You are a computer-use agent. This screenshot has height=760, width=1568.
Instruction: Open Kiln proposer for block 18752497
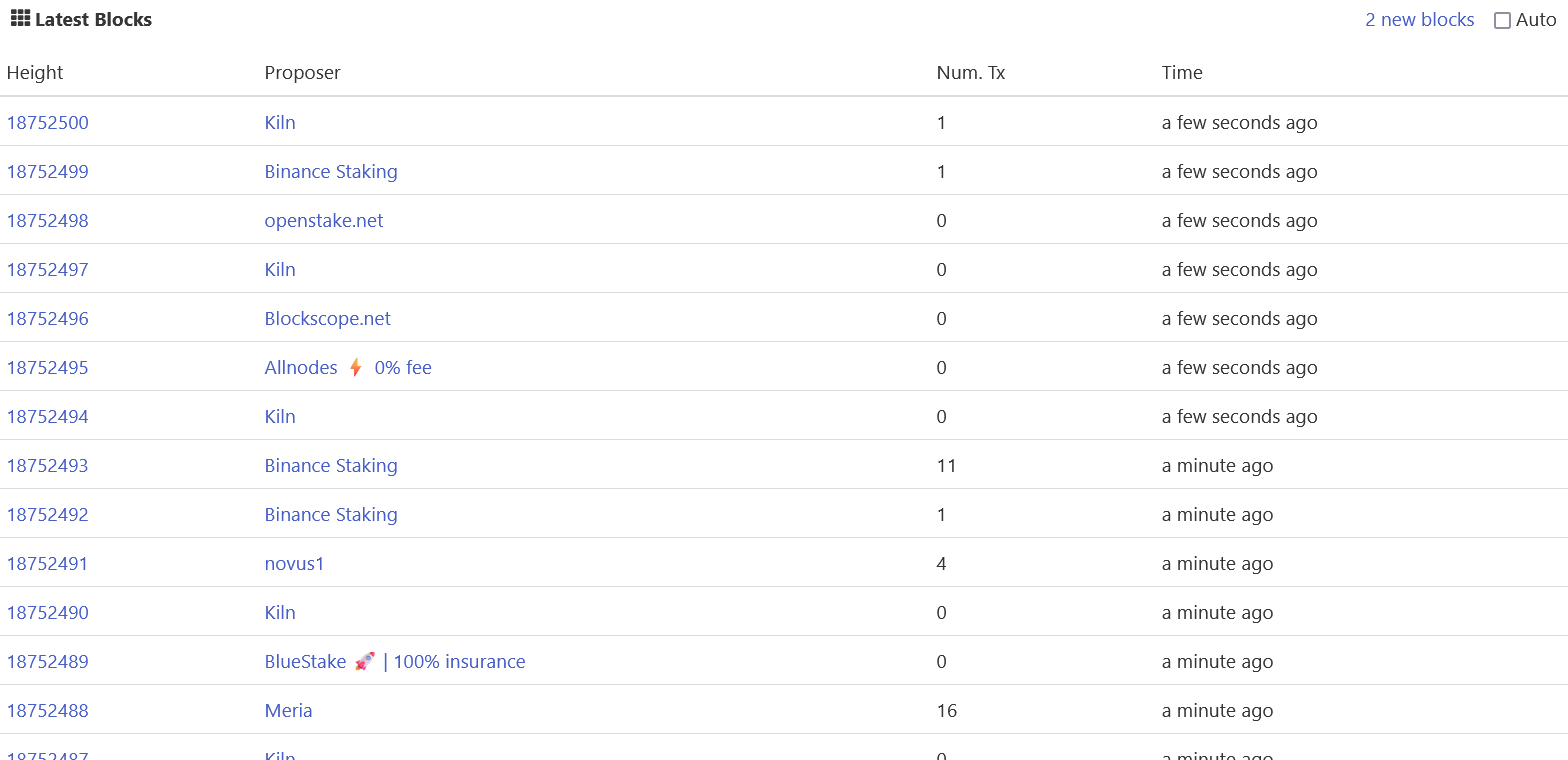(280, 270)
